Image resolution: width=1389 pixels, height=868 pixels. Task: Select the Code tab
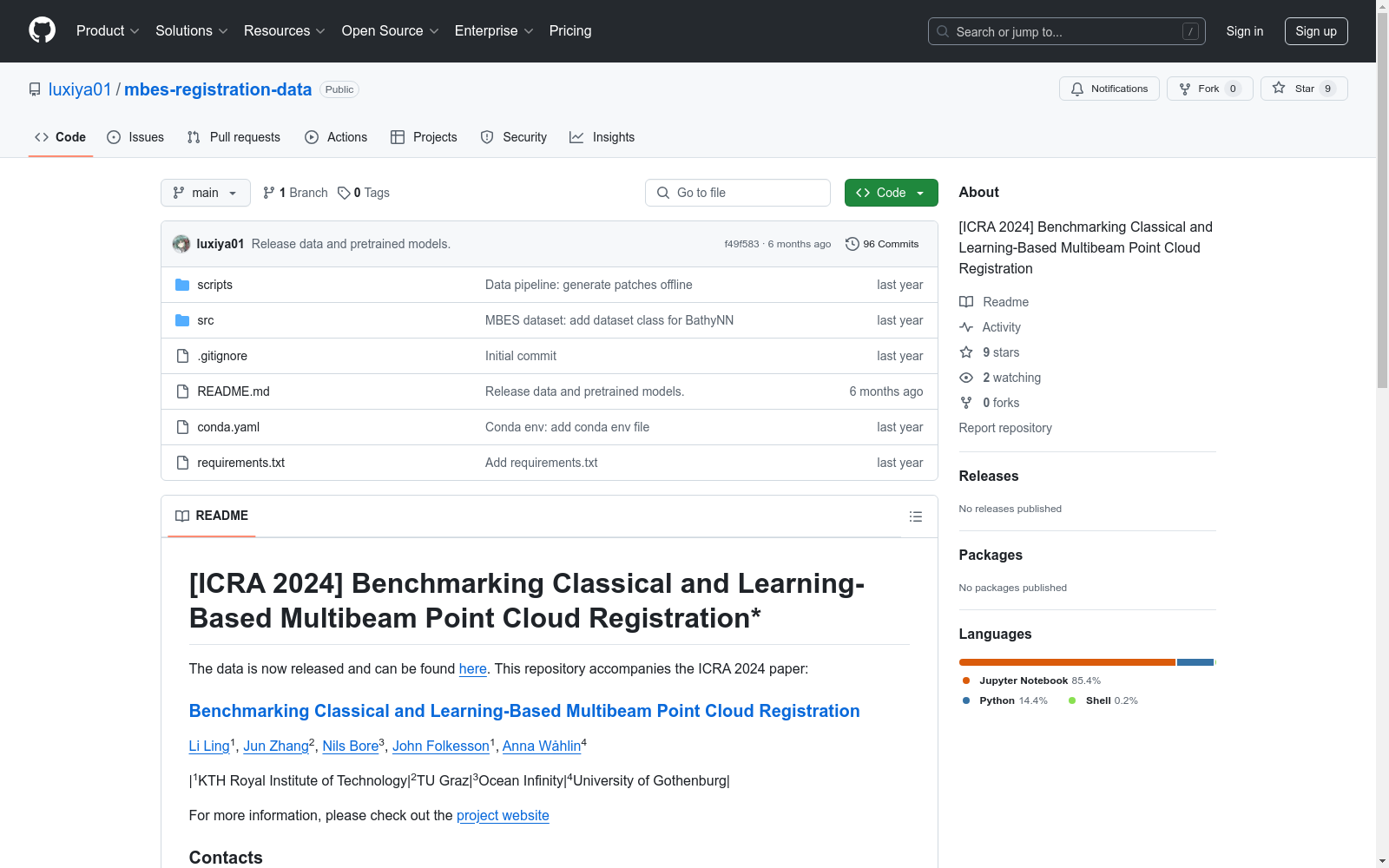[x=61, y=137]
